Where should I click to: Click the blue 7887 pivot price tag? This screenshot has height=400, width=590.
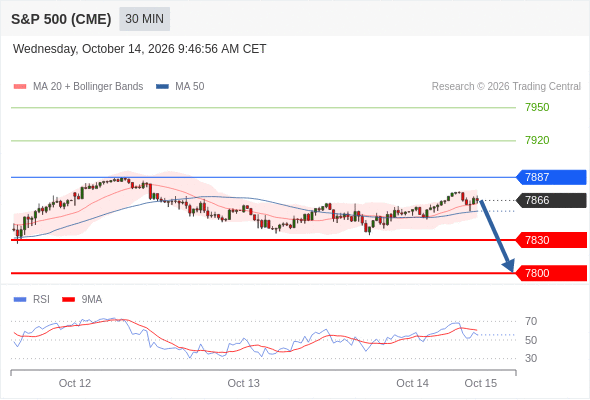pyautogui.click(x=551, y=177)
